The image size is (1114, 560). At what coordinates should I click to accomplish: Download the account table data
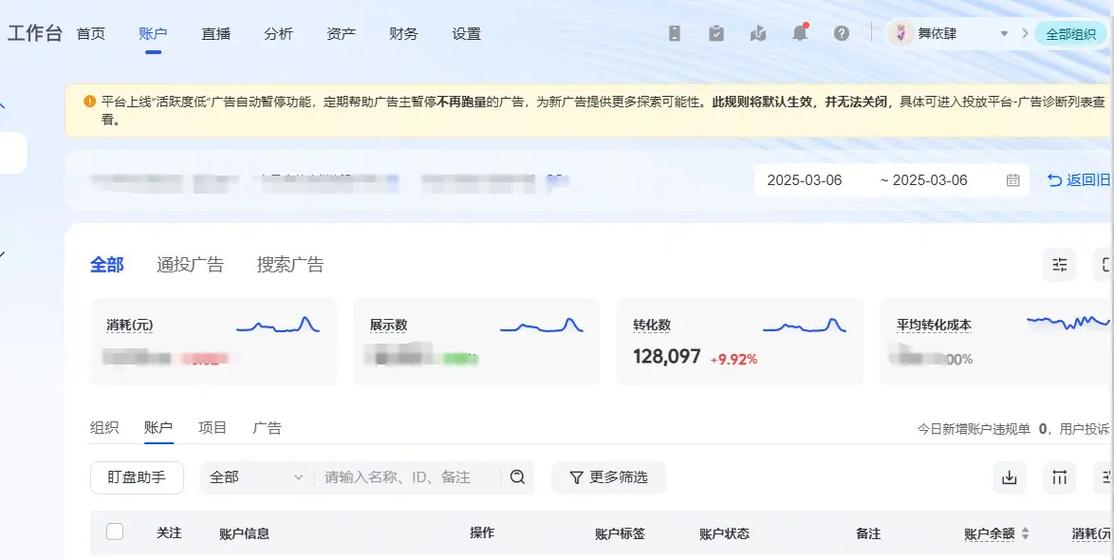1009,478
